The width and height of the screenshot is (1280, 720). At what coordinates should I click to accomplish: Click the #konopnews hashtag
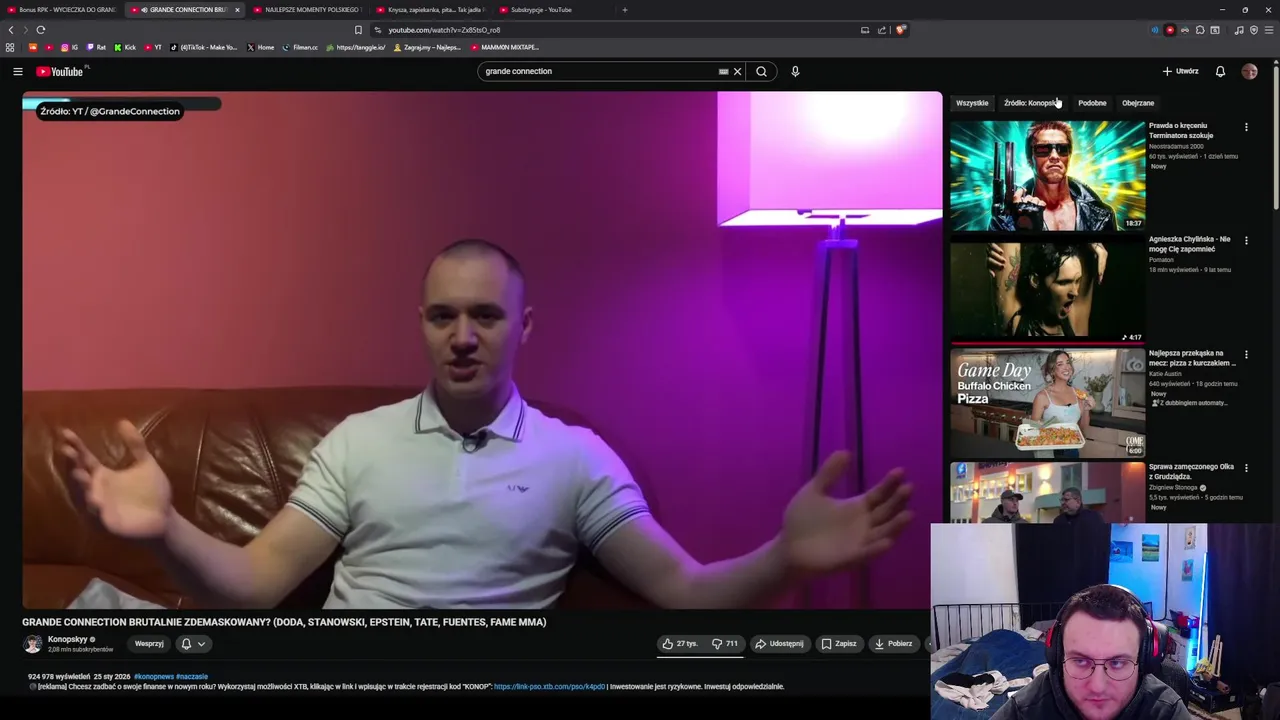[153, 677]
